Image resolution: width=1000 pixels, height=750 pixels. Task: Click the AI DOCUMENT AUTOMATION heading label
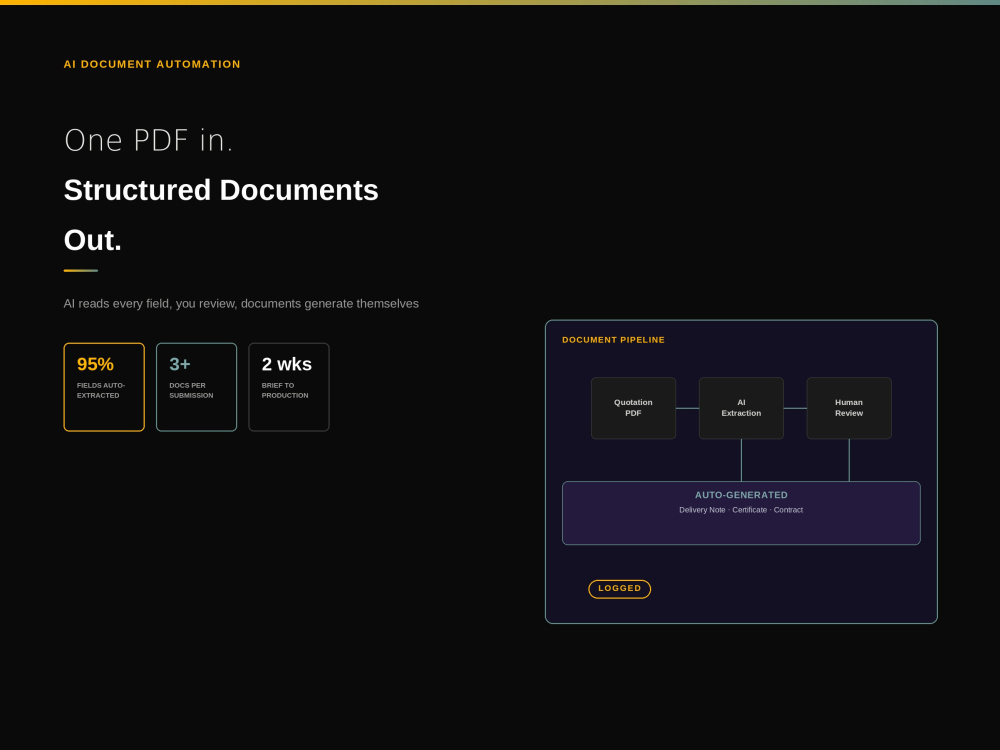[152, 64]
